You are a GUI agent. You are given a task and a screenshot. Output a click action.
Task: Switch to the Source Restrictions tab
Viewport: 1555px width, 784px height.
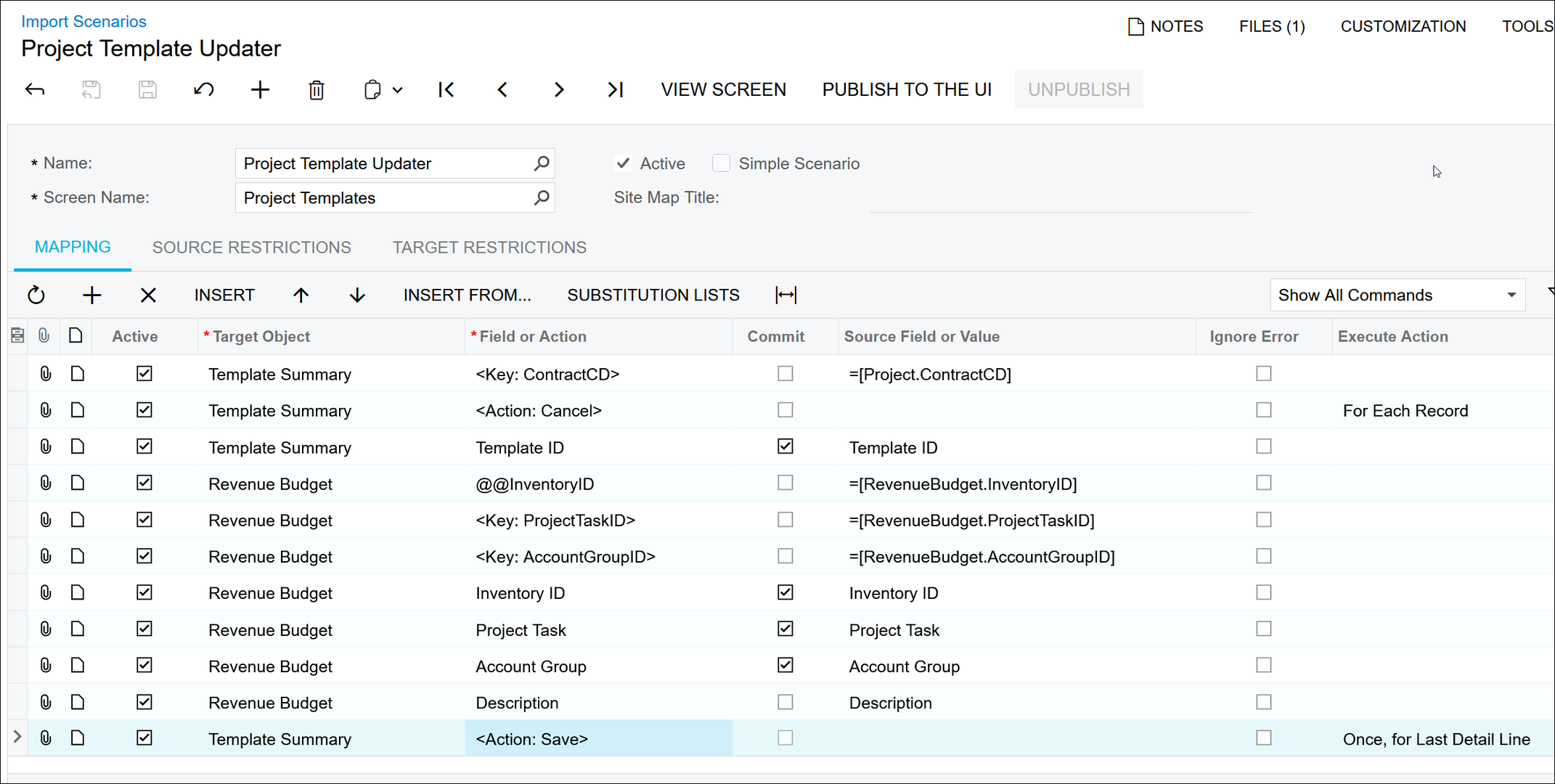coord(251,248)
